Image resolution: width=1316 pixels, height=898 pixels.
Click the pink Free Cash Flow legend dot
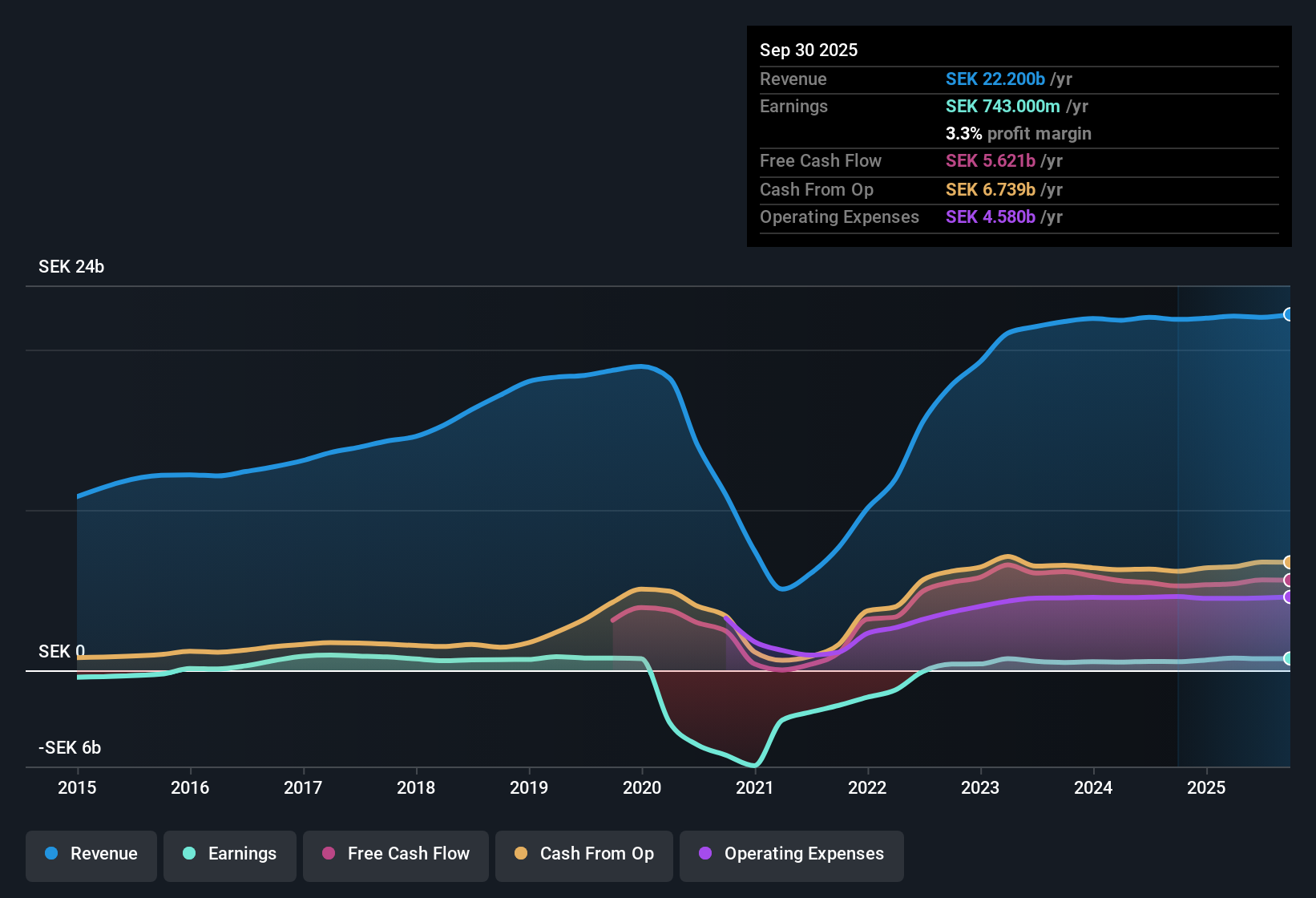pyautogui.click(x=328, y=854)
